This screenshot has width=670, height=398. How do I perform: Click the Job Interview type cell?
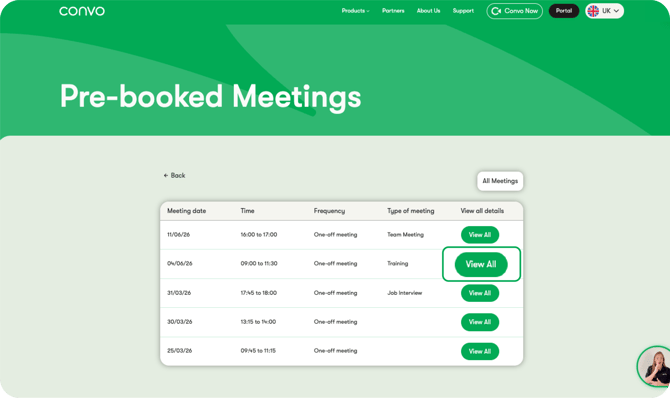point(404,293)
